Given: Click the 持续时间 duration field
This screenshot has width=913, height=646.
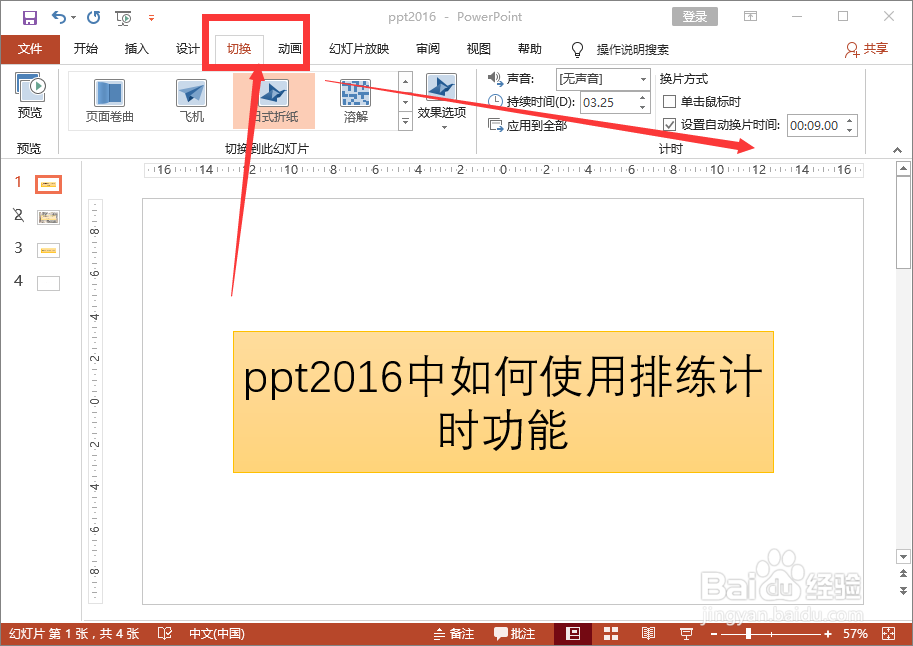Looking at the screenshot, I should (608, 103).
